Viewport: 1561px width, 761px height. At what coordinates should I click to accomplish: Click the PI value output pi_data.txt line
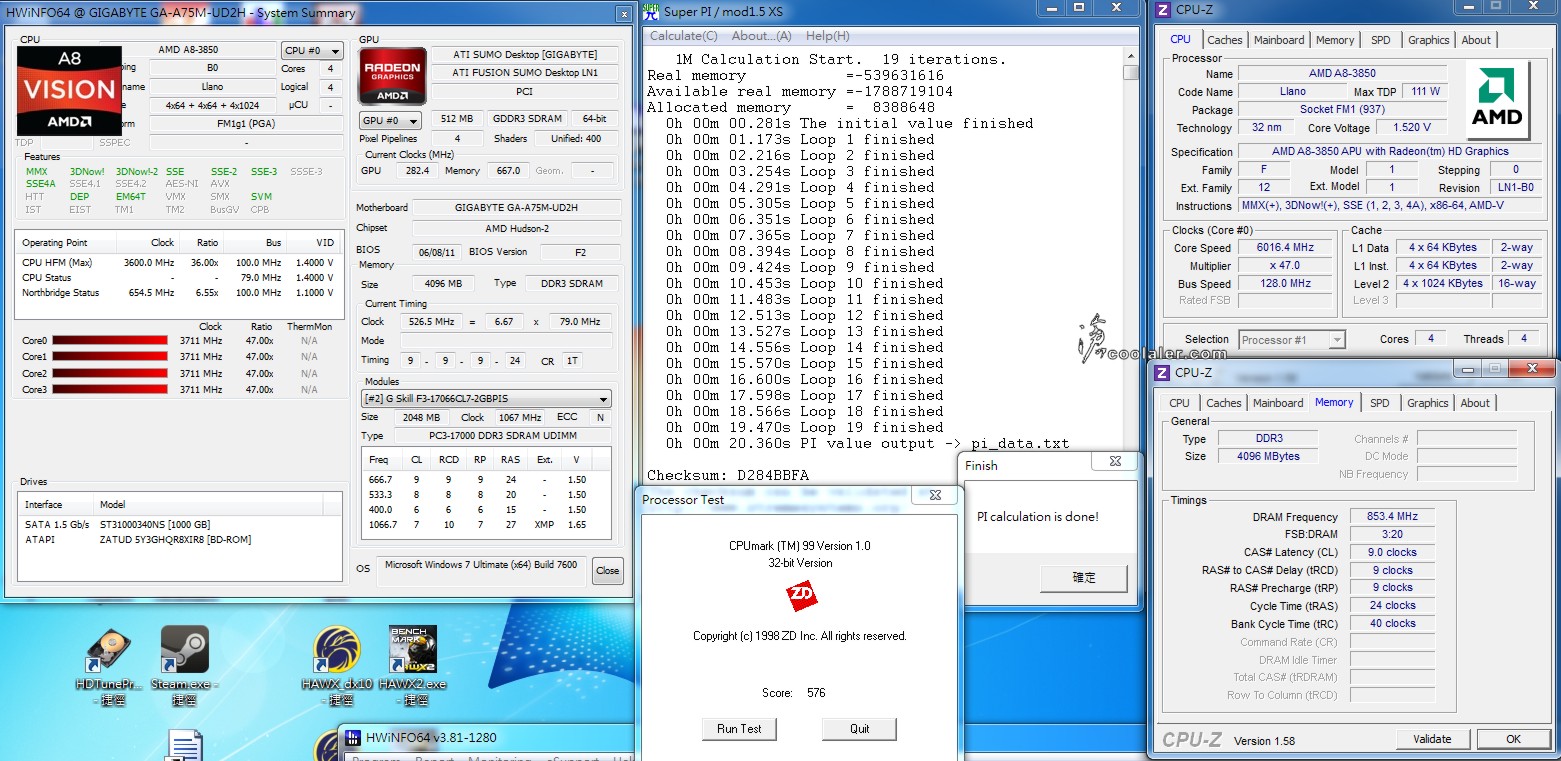867,443
